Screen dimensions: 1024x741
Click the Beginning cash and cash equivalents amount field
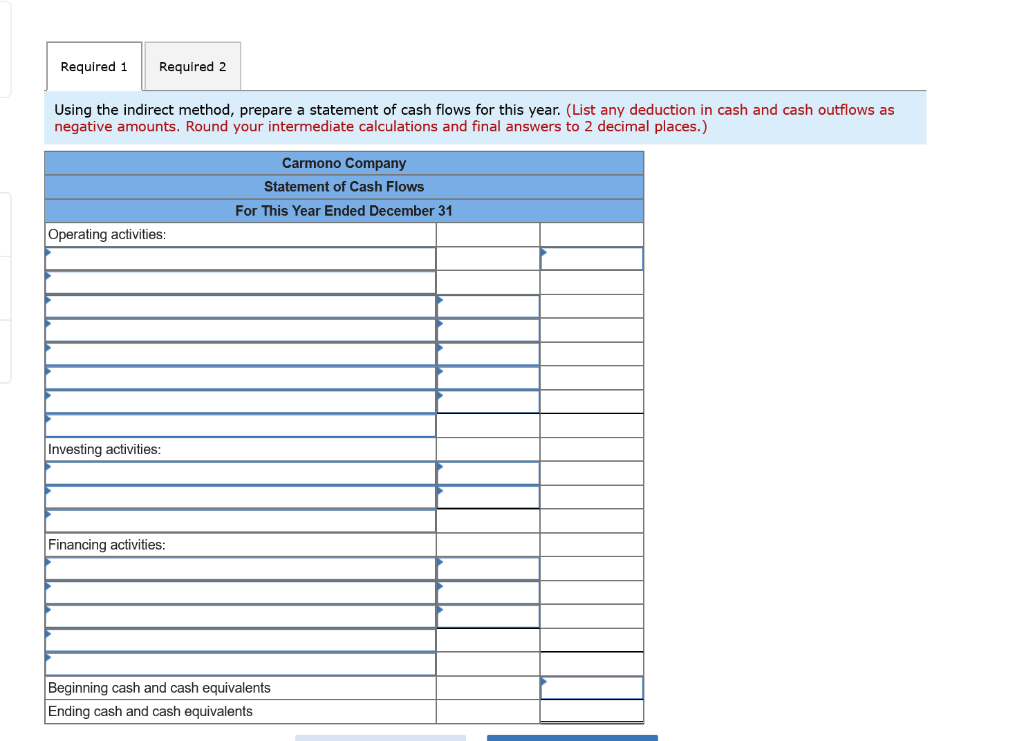point(591,687)
